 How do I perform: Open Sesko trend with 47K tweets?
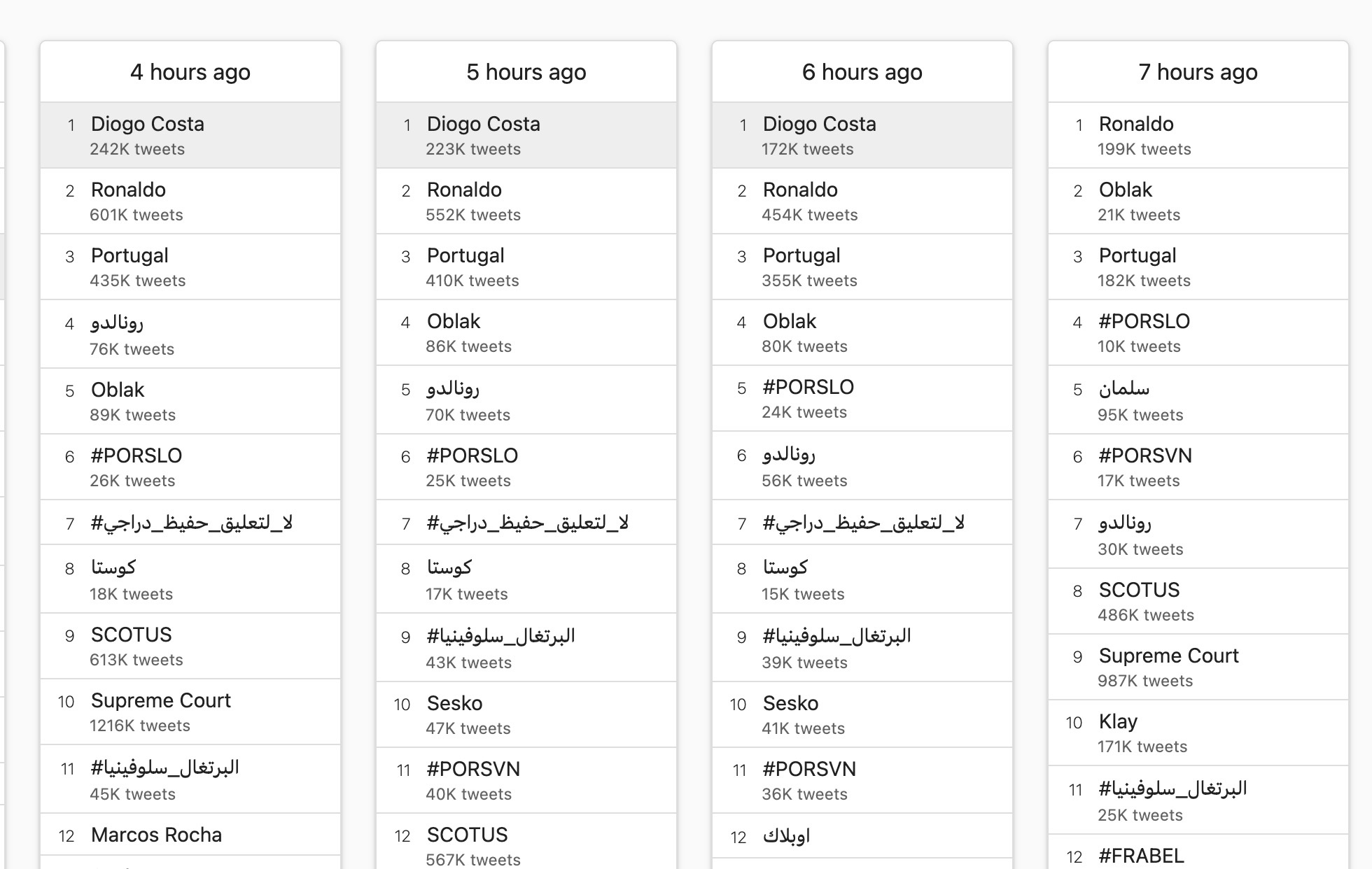(526, 714)
